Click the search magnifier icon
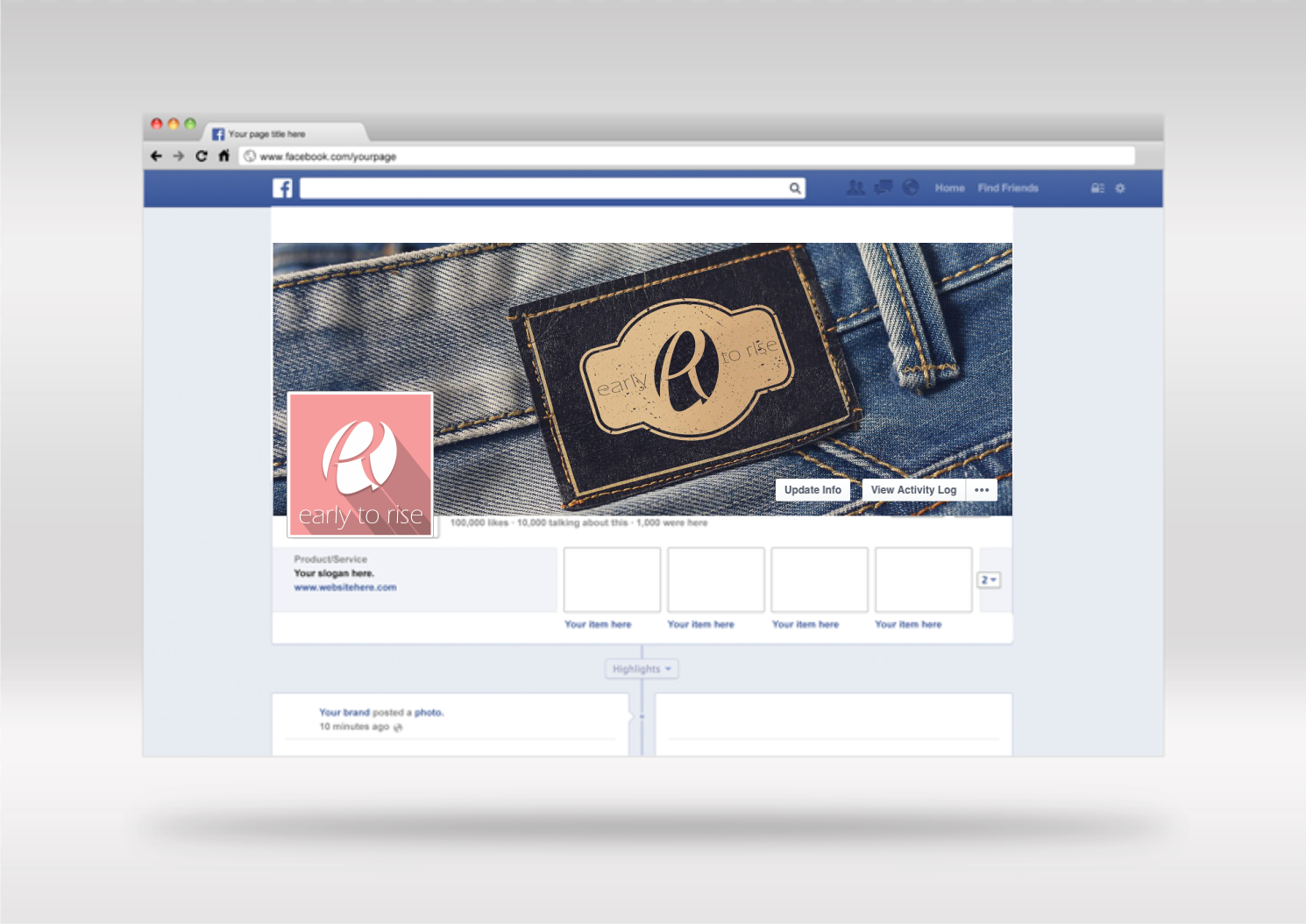The height and width of the screenshot is (924, 1306). click(794, 188)
